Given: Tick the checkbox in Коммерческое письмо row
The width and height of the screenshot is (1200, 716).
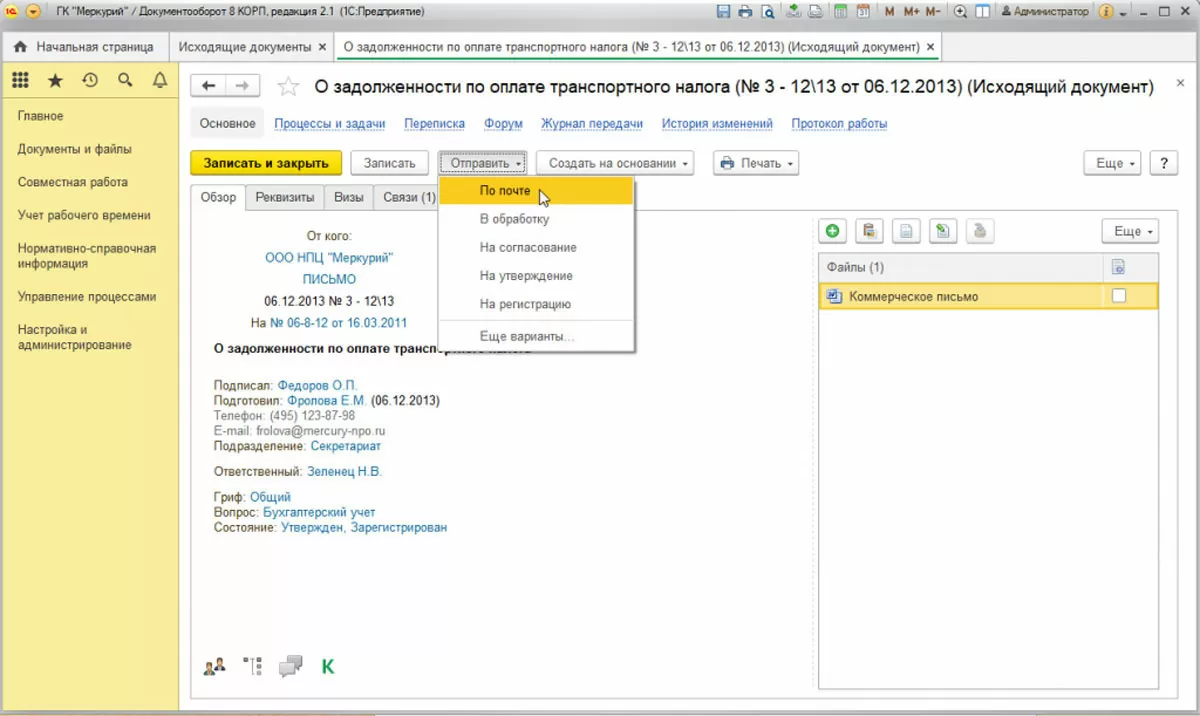Looking at the screenshot, I should pyautogui.click(x=1119, y=295).
